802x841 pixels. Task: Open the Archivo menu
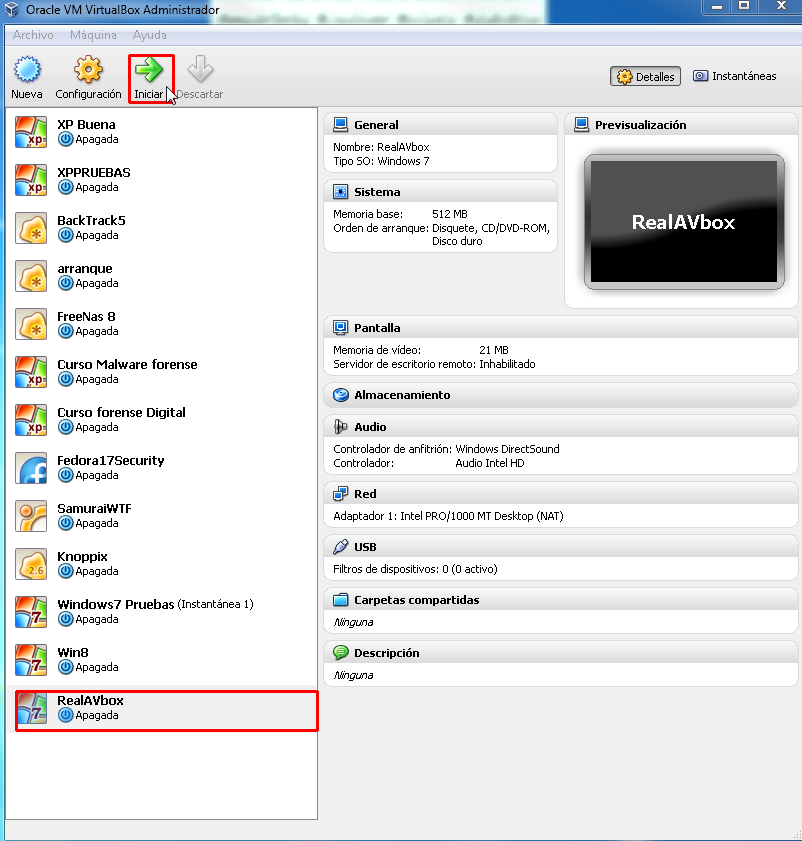point(33,34)
